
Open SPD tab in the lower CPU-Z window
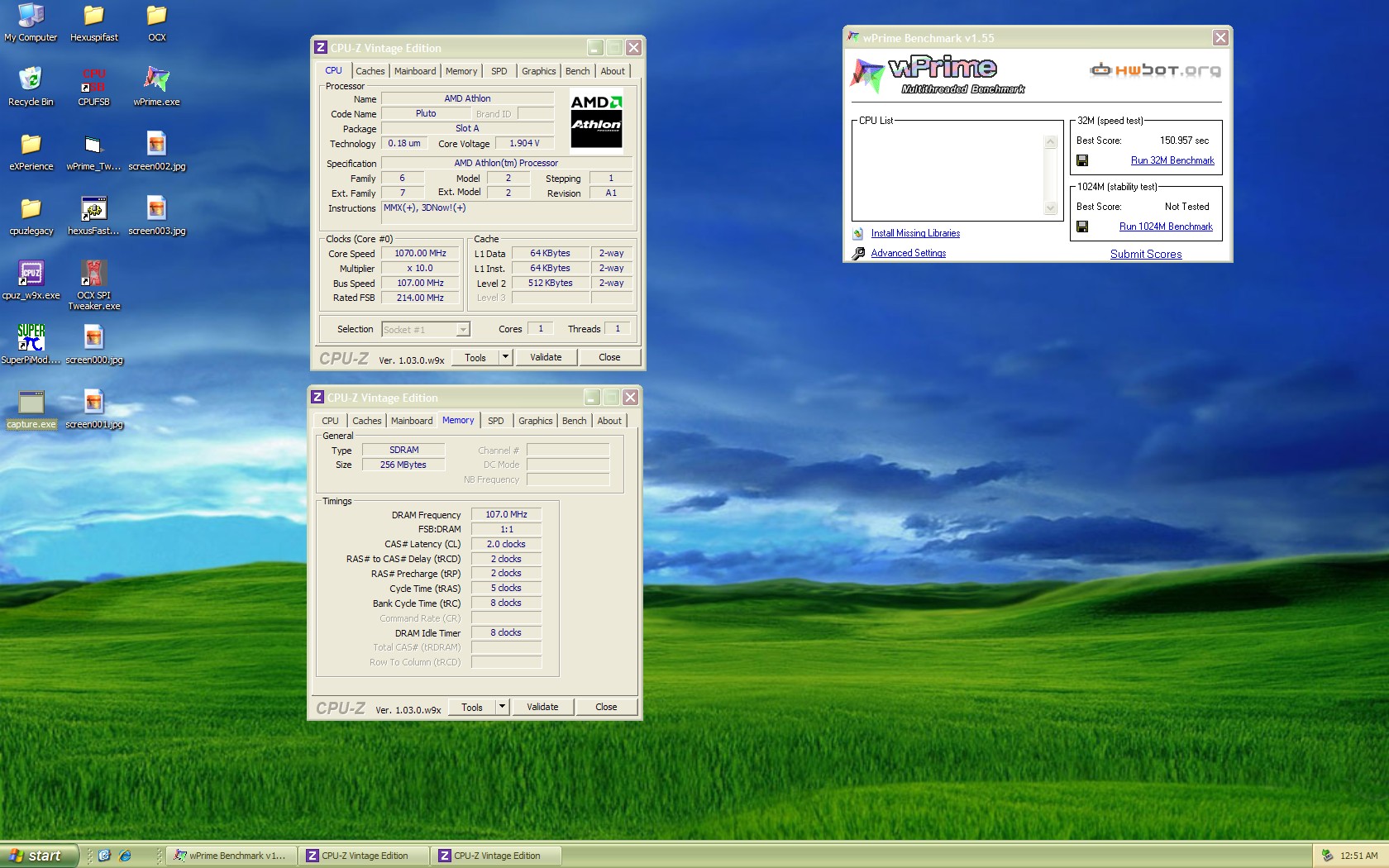pyautogui.click(x=496, y=421)
